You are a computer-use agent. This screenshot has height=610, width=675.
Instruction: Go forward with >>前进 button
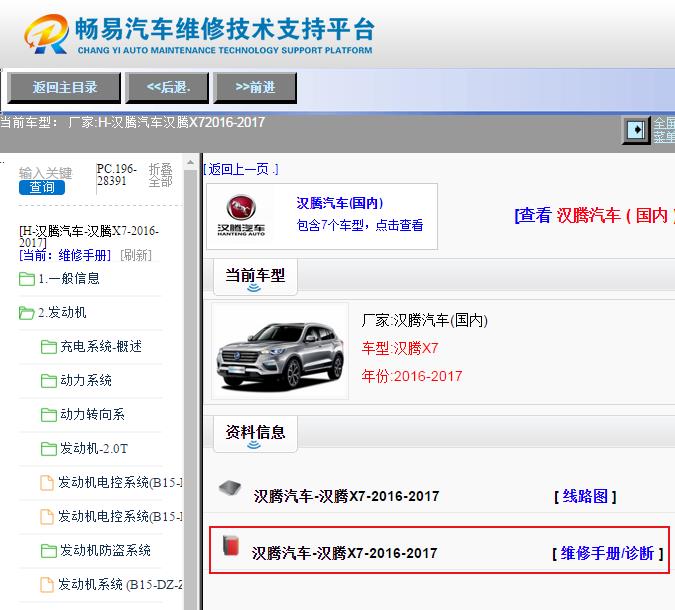coord(255,88)
